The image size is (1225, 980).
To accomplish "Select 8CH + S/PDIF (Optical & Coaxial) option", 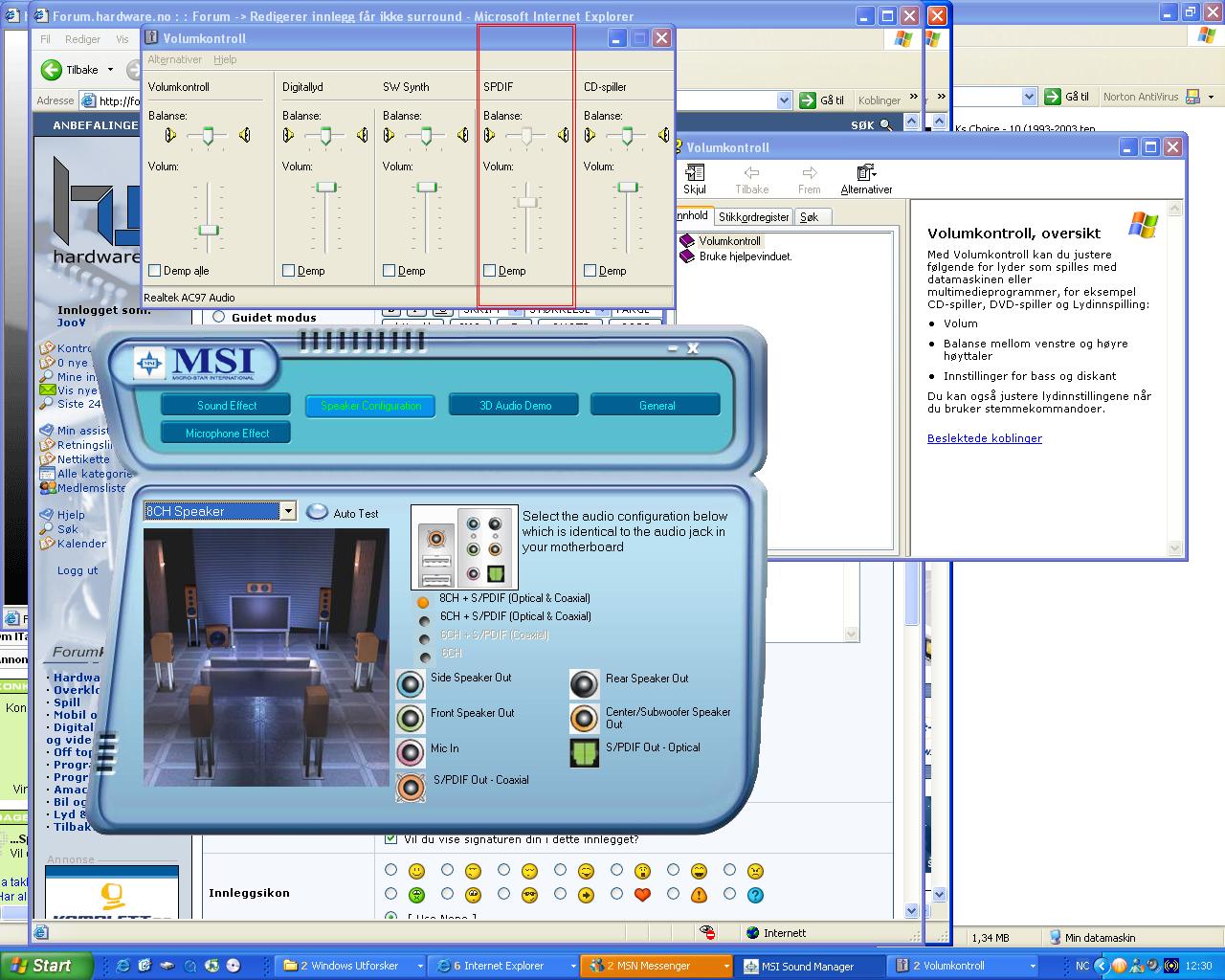I will point(423,602).
